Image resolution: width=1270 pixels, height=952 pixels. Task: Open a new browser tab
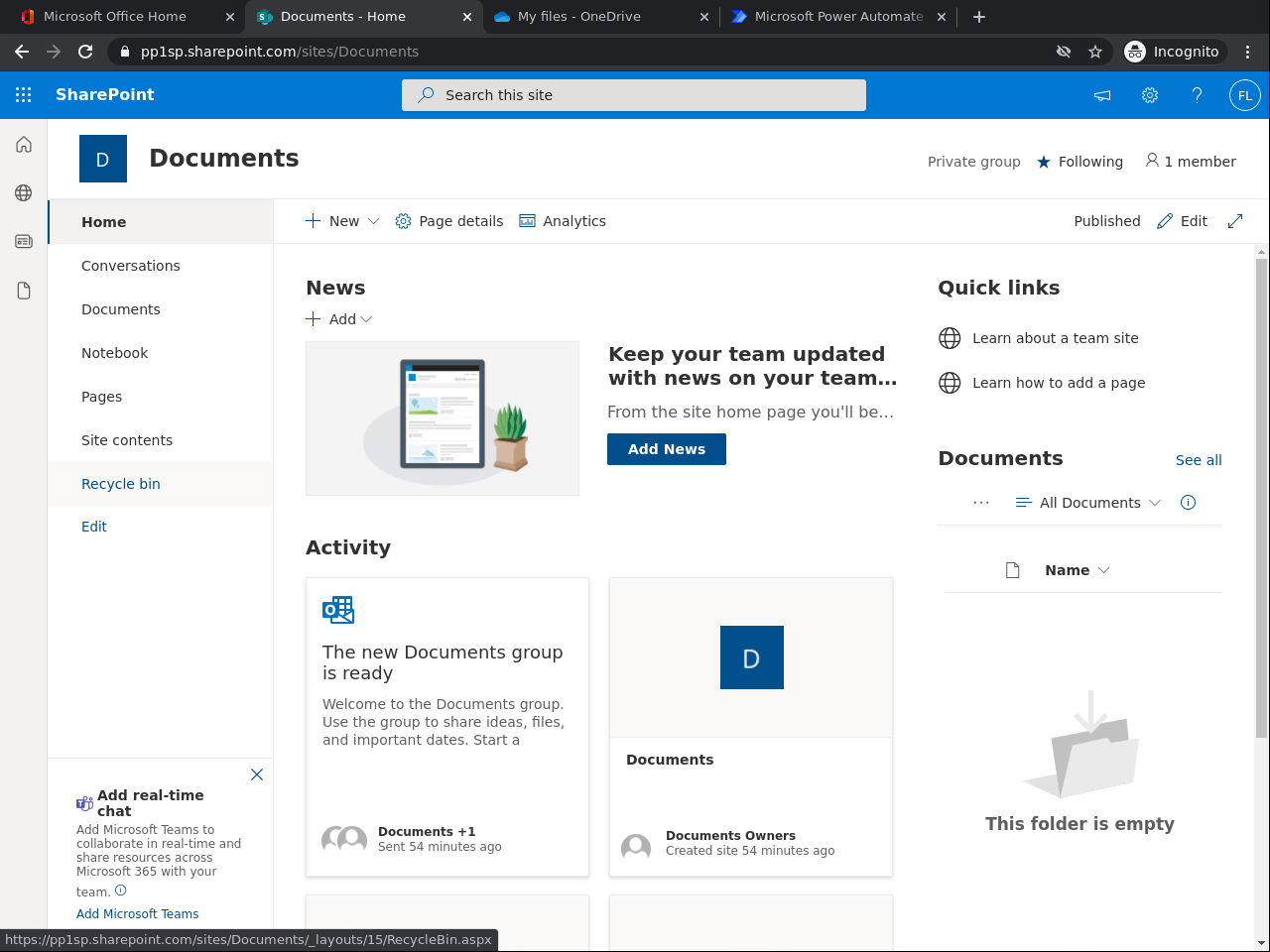coord(979,17)
